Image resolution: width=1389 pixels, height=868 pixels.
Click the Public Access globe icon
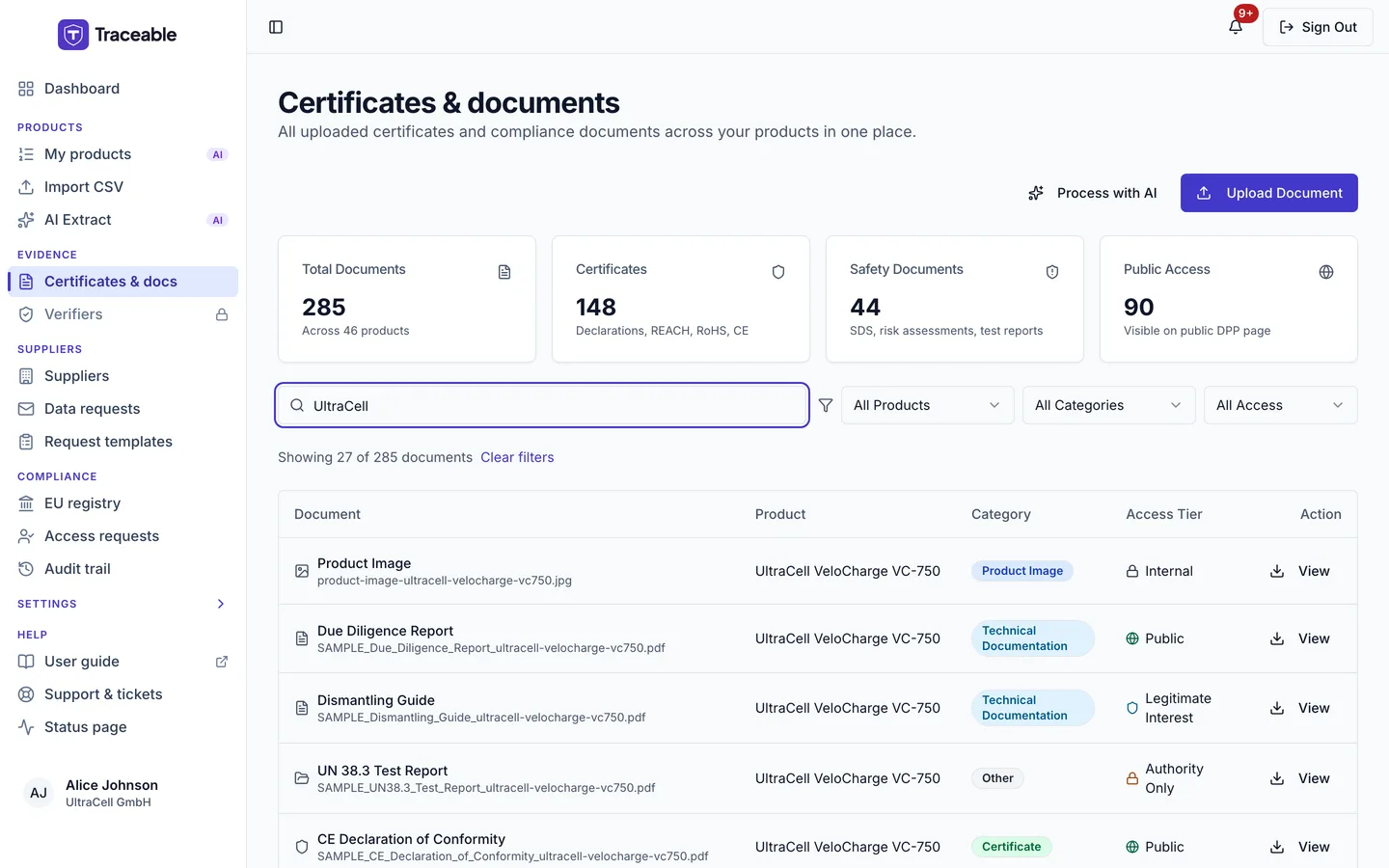[1326, 272]
